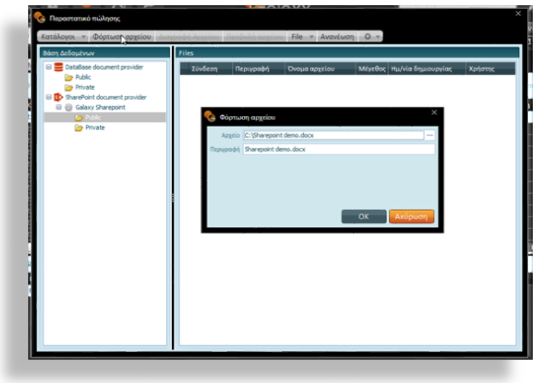Screen dimensions: 537x383
Task: Click folder icon of Galaxy Sharepoint Private
Action: tap(79, 128)
